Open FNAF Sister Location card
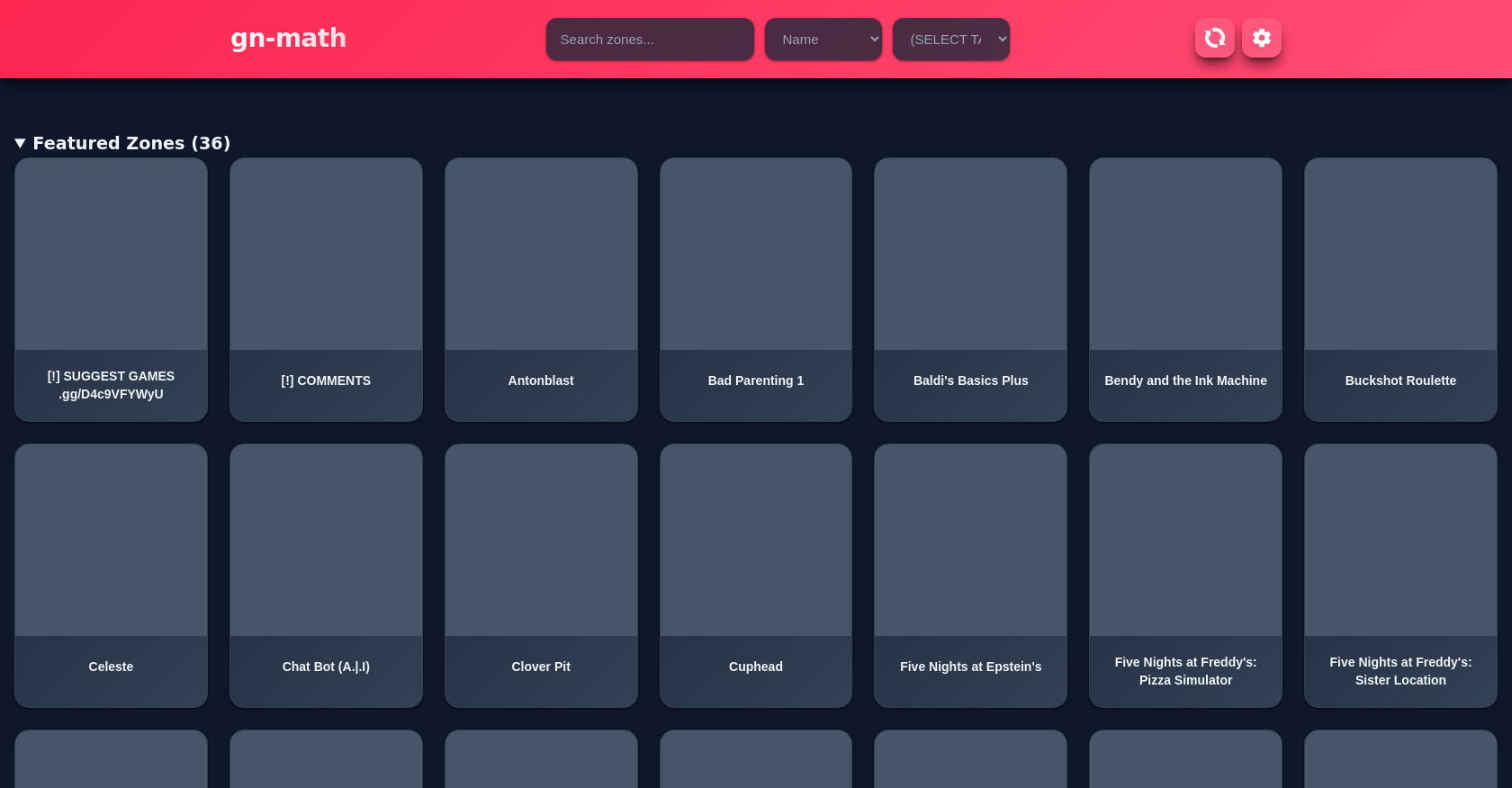This screenshot has height=788, width=1512. pos(1400,575)
